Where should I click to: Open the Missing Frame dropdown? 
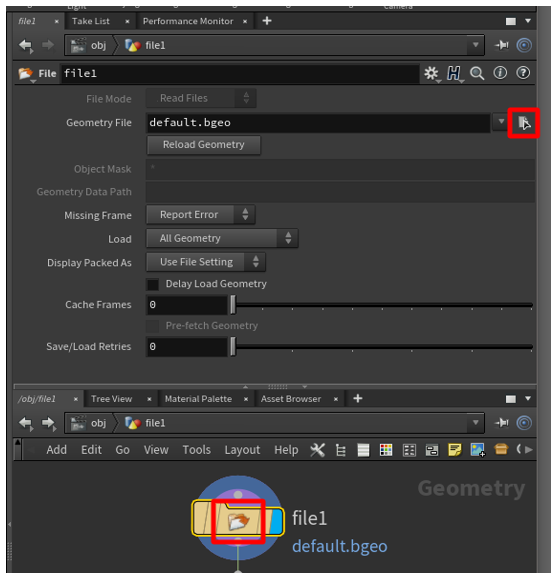[201, 215]
